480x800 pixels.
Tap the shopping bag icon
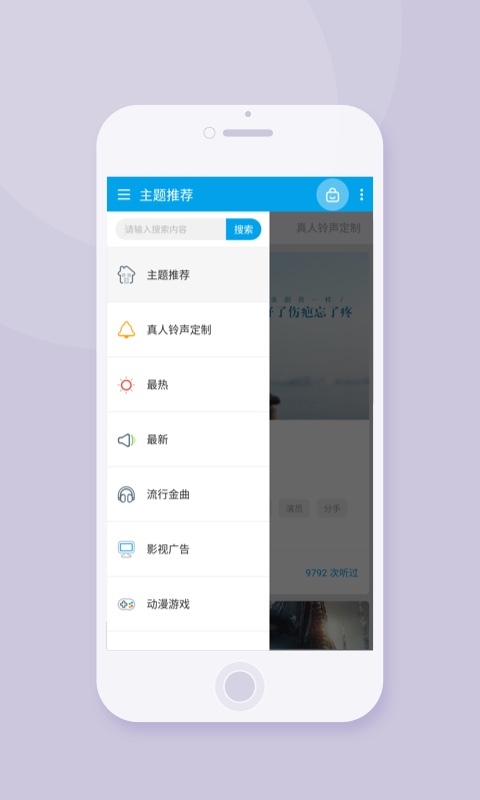[x=333, y=194]
